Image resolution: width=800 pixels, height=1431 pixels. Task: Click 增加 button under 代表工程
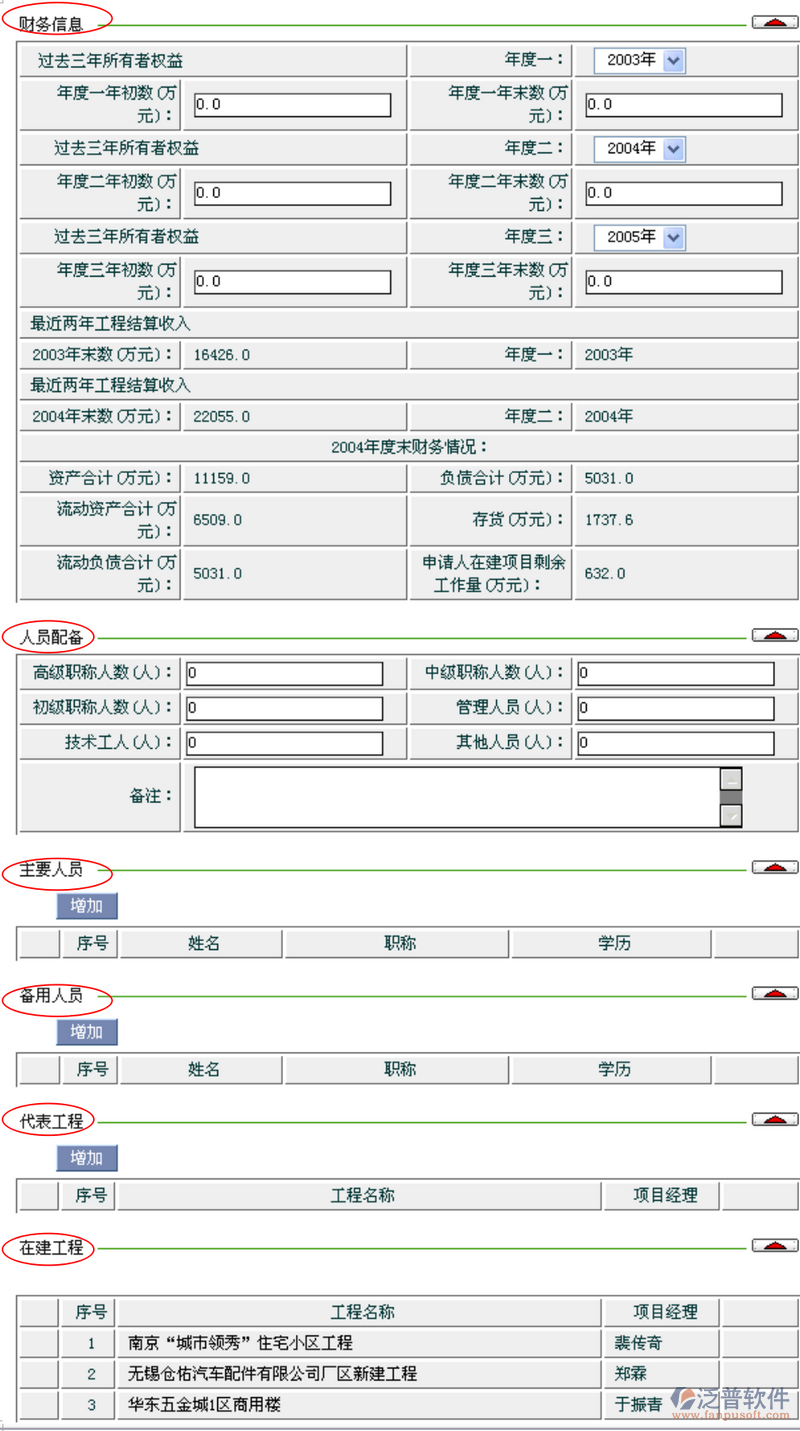click(87, 1158)
